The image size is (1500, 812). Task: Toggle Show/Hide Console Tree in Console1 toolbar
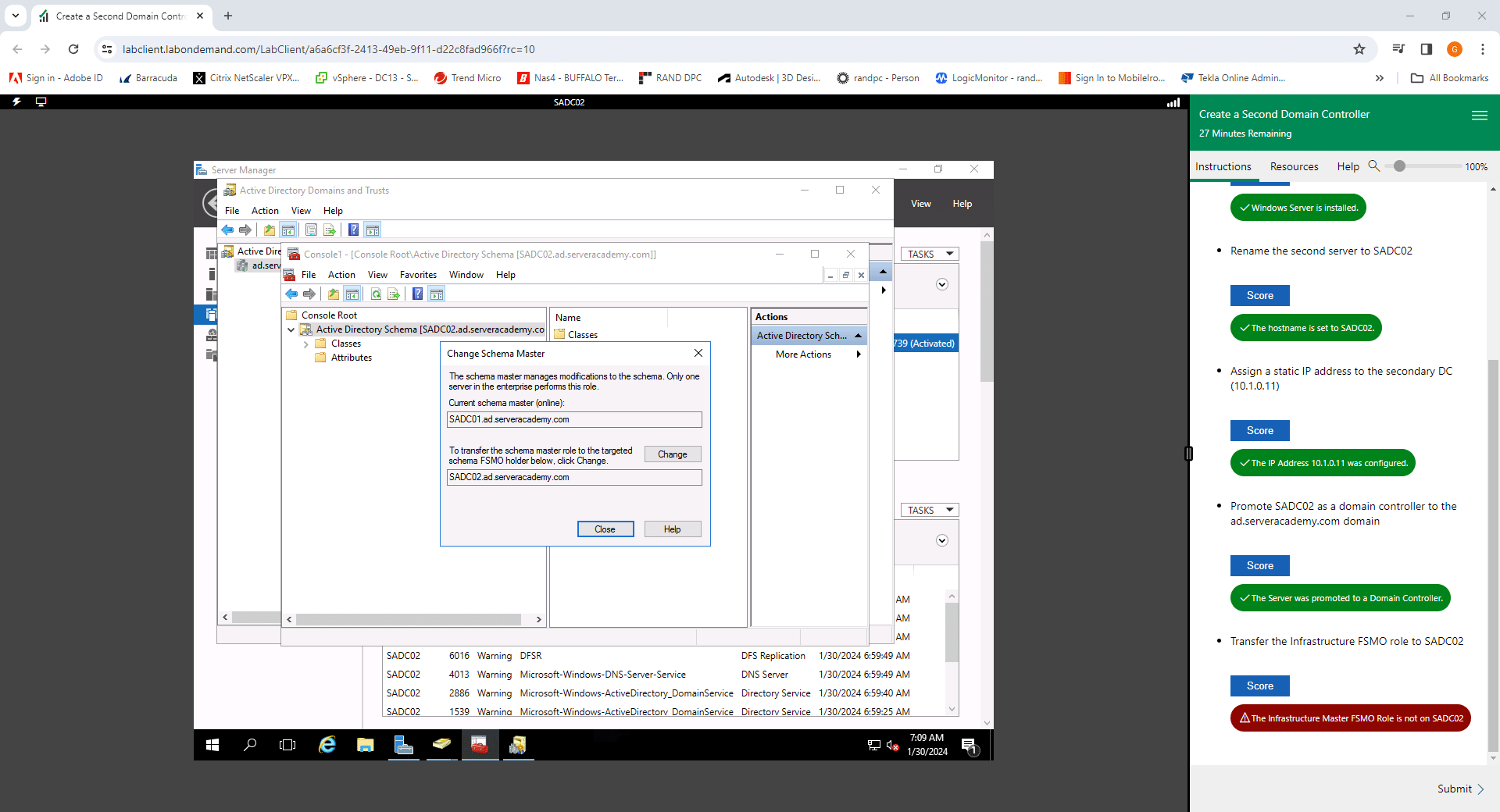tap(352, 294)
